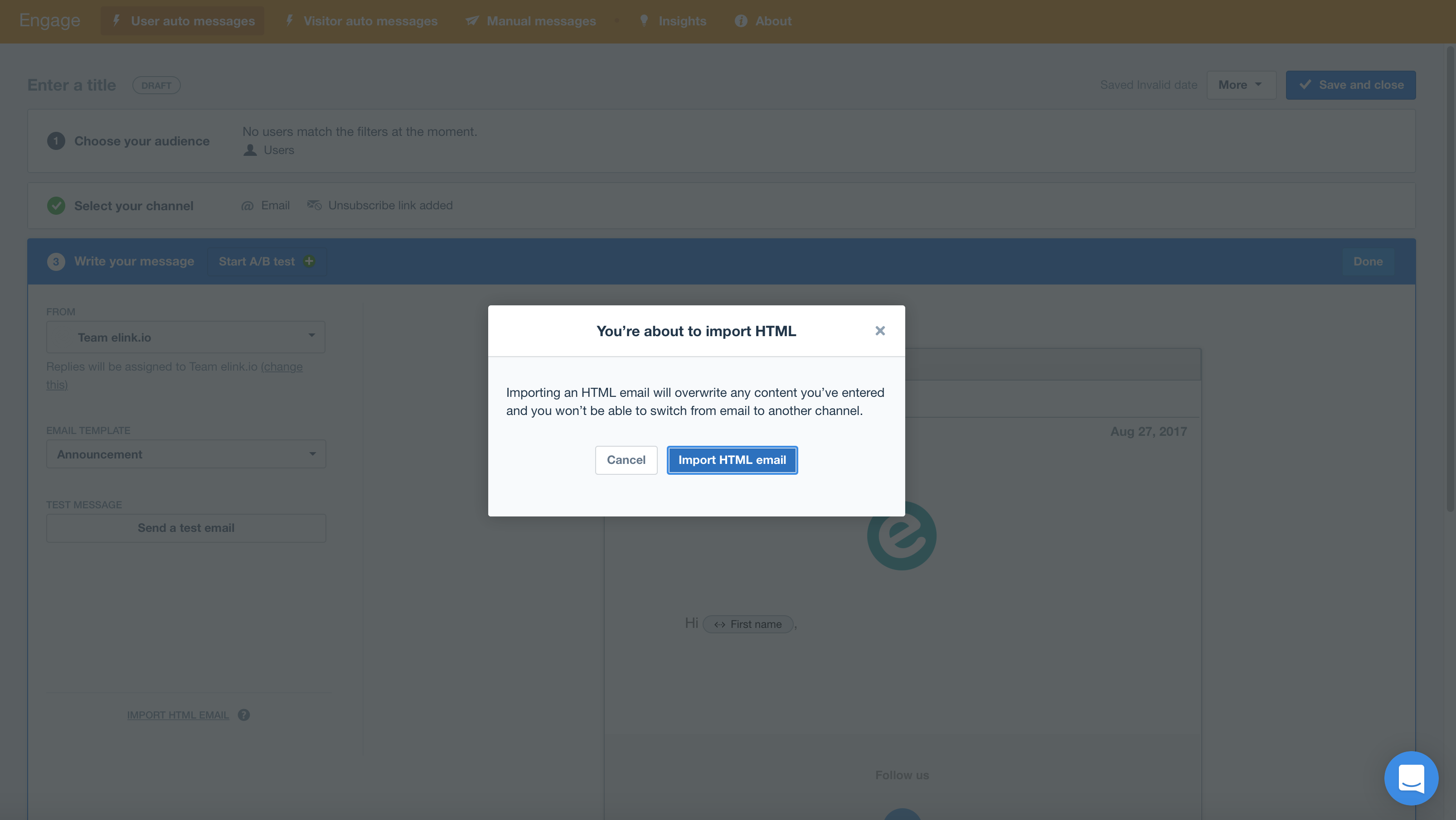The height and width of the screenshot is (820, 1456).
Task: Expand Select your channel step
Action: pyautogui.click(x=722, y=206)
